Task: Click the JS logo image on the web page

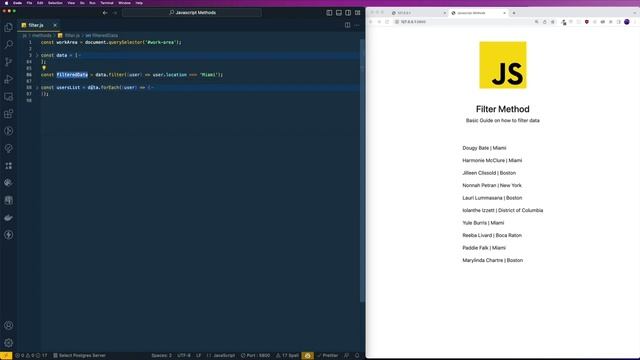Action: [x=503, y=65]
